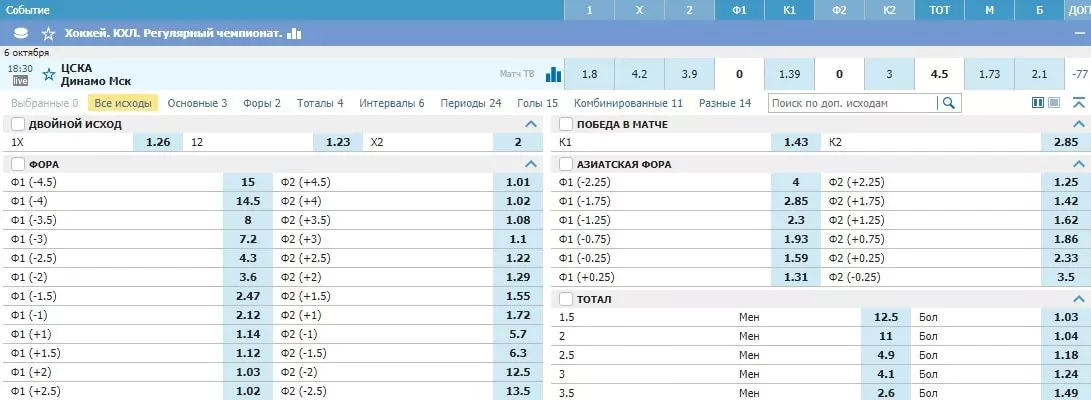Click the search additional outcomes field
This screenshot has width=1091, height=400.
pos(853,104)
